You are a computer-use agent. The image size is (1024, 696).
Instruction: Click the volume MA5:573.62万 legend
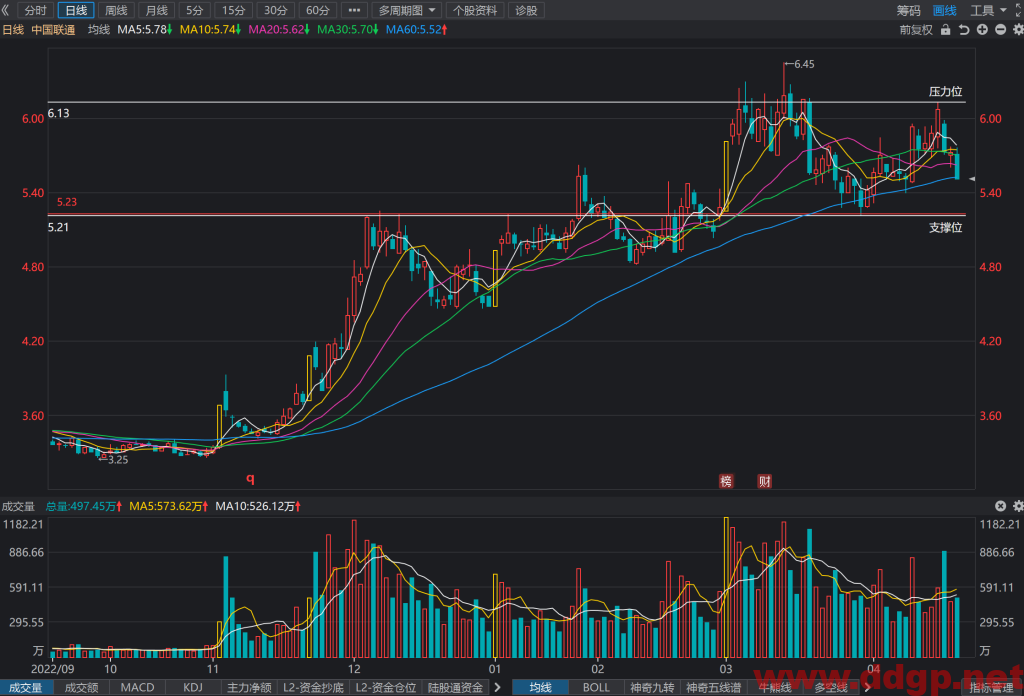pyautogui.click(x=169, y=506)
